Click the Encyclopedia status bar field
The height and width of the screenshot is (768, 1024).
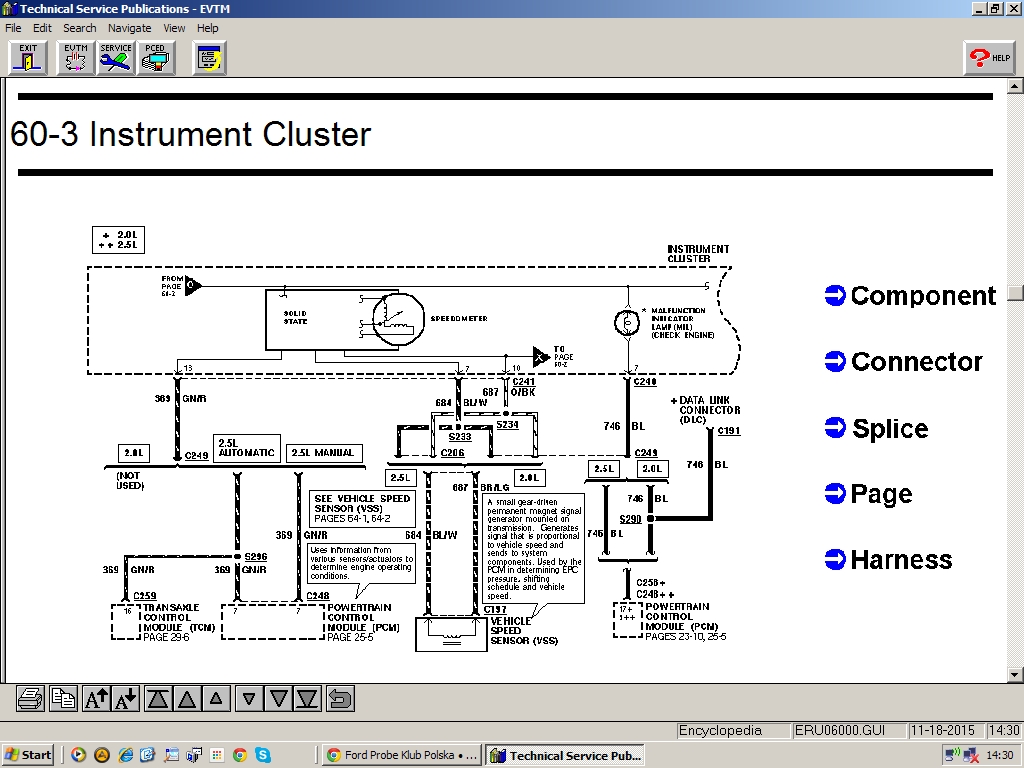tap(733, 730)
